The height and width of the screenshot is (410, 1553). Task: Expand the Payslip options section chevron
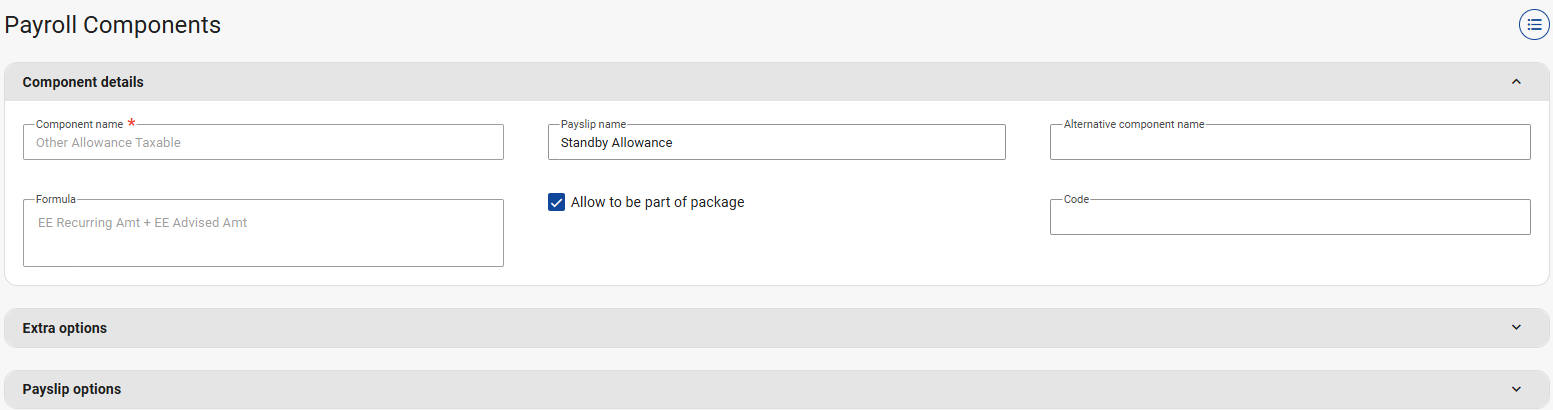coord(1516,389)
